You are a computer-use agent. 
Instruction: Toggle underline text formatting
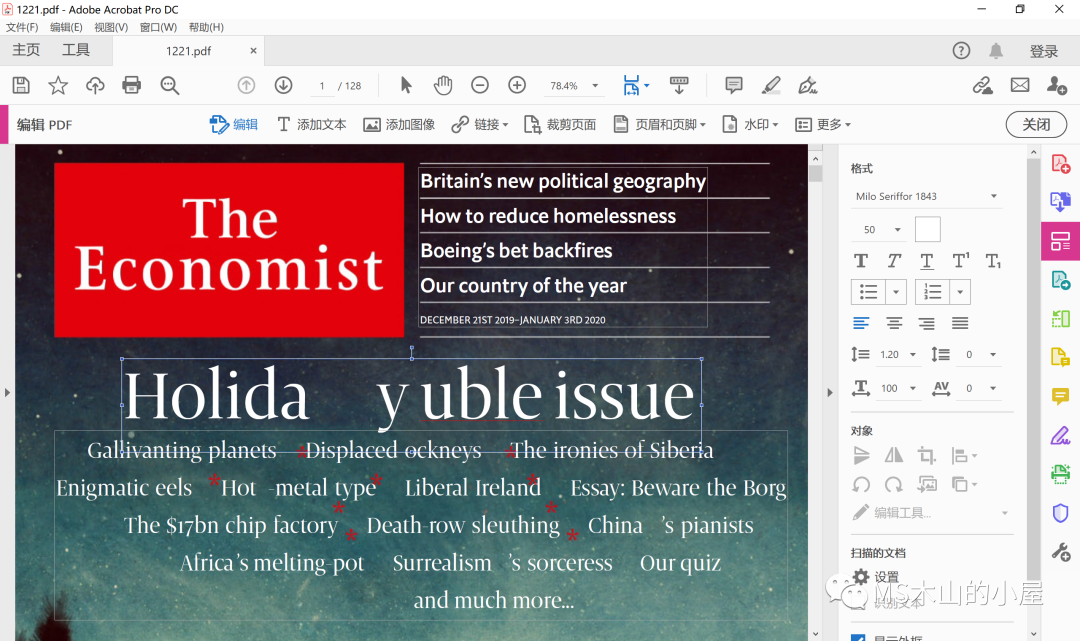point(927,261)
